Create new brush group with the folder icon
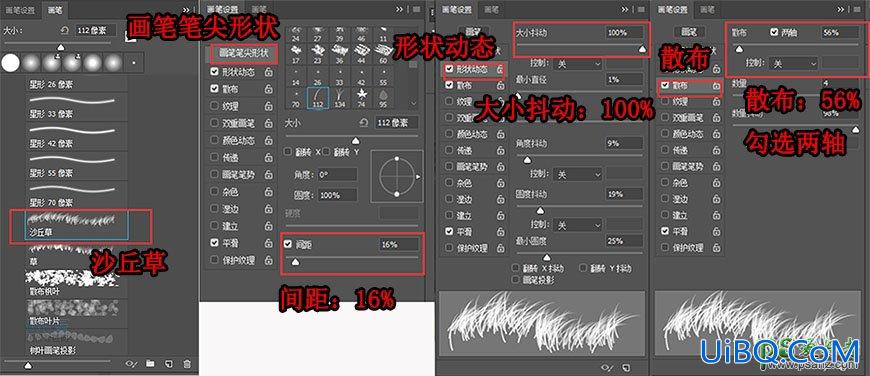870x376 pixels. (150, 364)
